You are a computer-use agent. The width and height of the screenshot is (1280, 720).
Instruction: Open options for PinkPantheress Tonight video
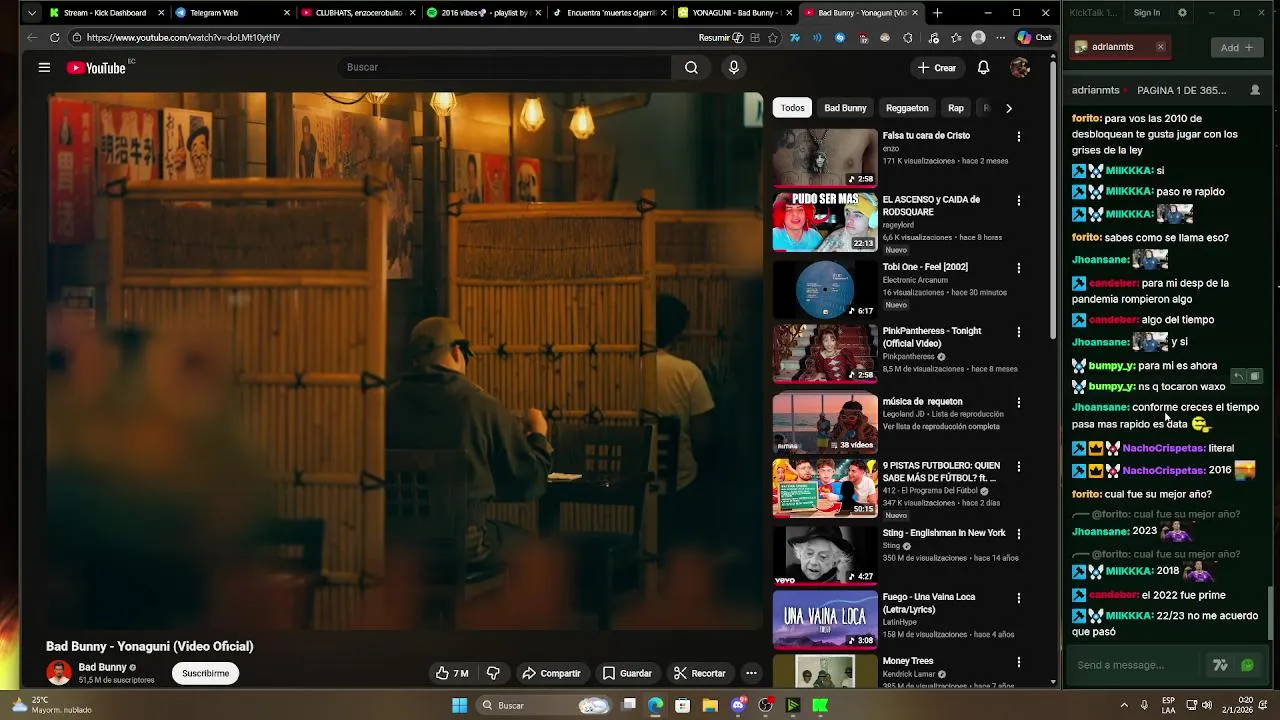(1019, 332)
